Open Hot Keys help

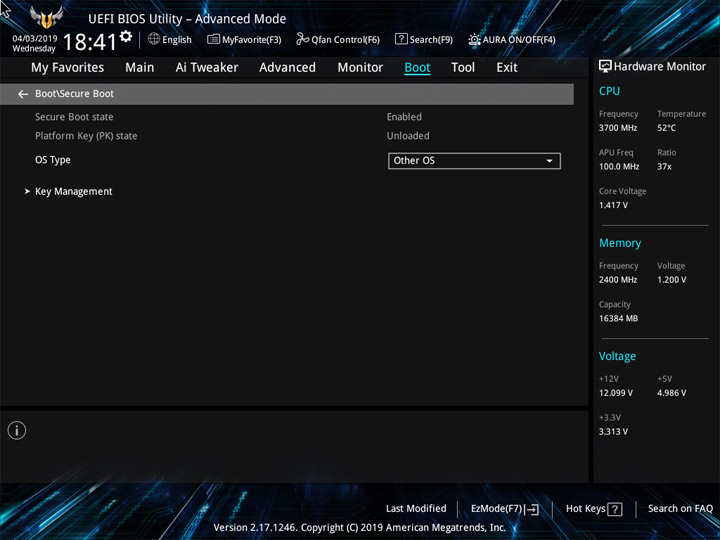click(594, 509)
